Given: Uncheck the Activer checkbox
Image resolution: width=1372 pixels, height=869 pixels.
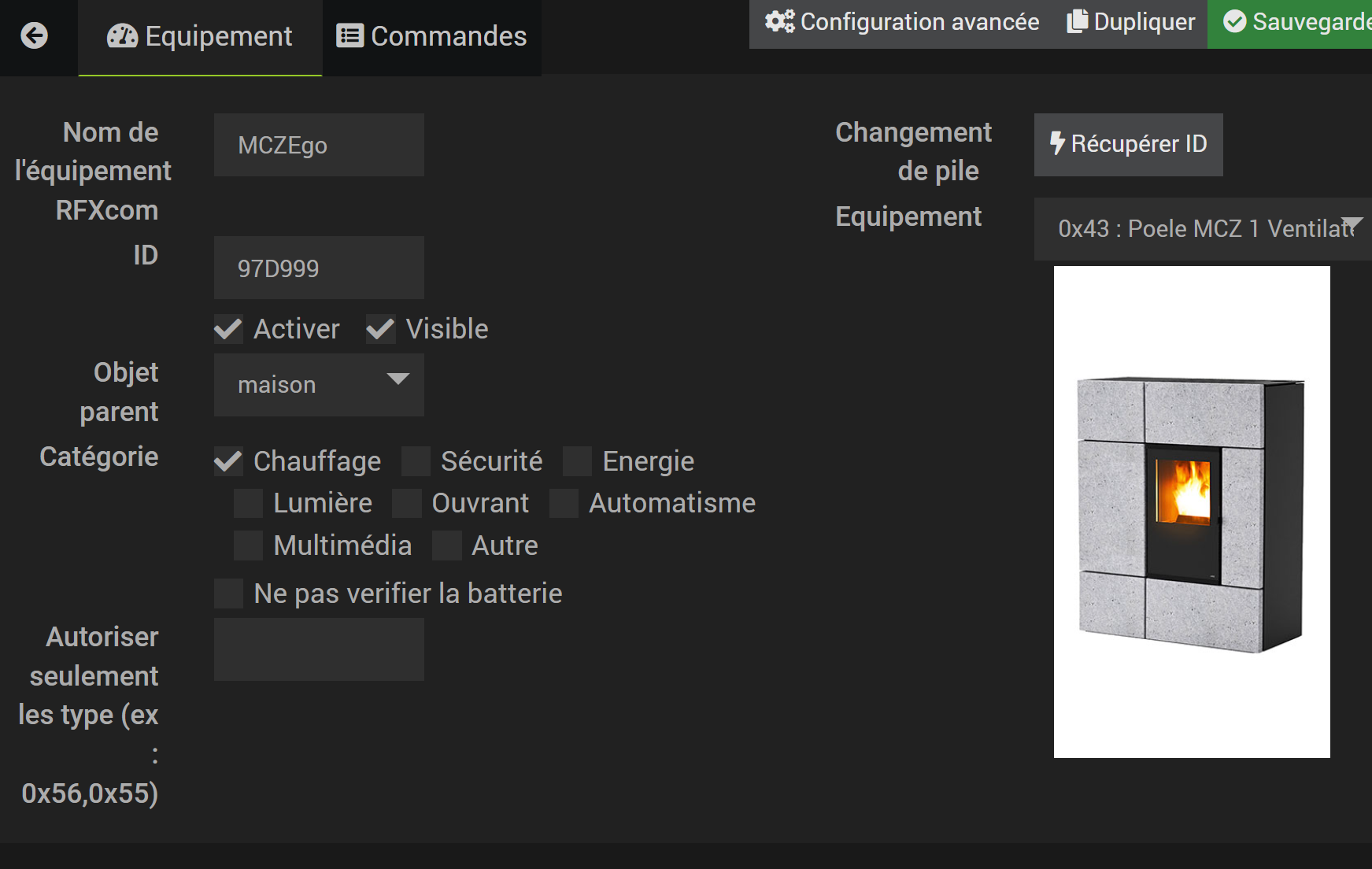Looking at the screenshot, I should click(228, 329).
